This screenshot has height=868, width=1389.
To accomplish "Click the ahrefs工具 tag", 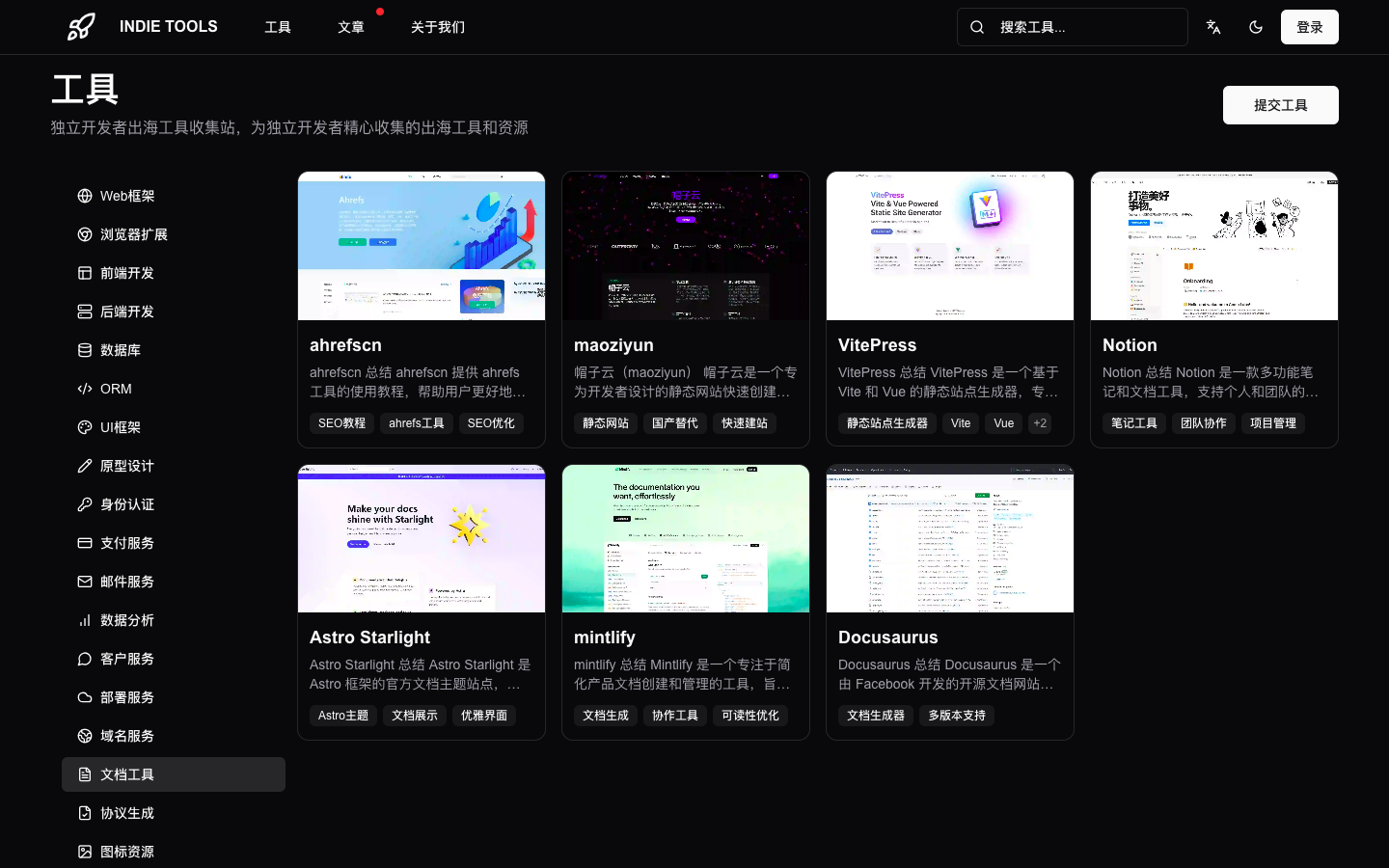I will 417,423.
